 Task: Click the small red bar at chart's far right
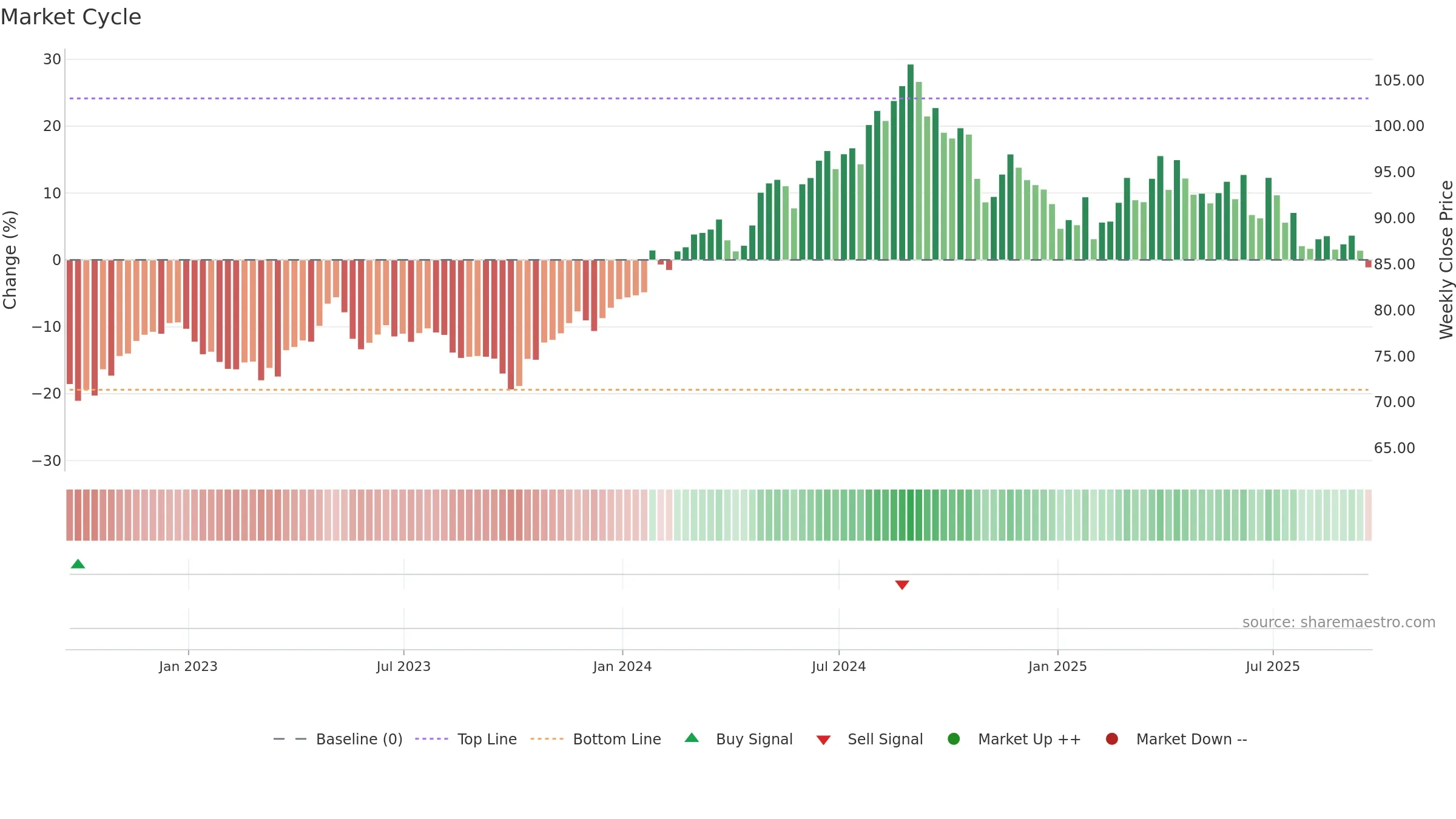click(x=1368, y=264)
